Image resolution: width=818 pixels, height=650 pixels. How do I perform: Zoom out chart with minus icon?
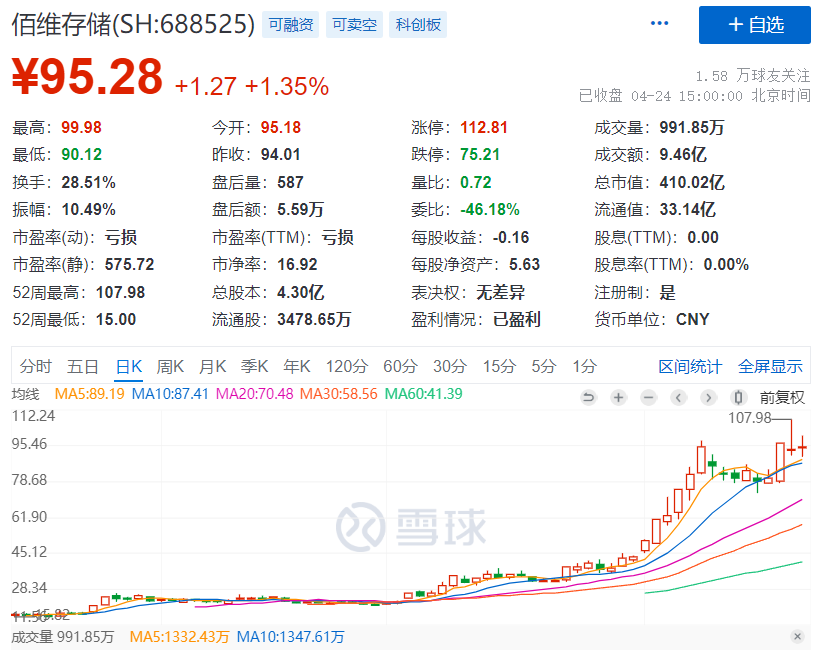[648, 398]
